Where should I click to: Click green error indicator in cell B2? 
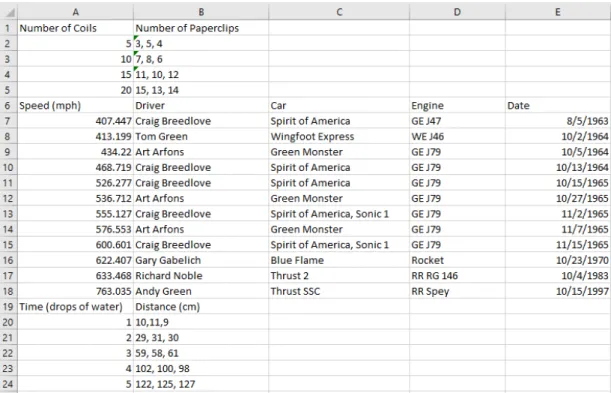[136, 38]
